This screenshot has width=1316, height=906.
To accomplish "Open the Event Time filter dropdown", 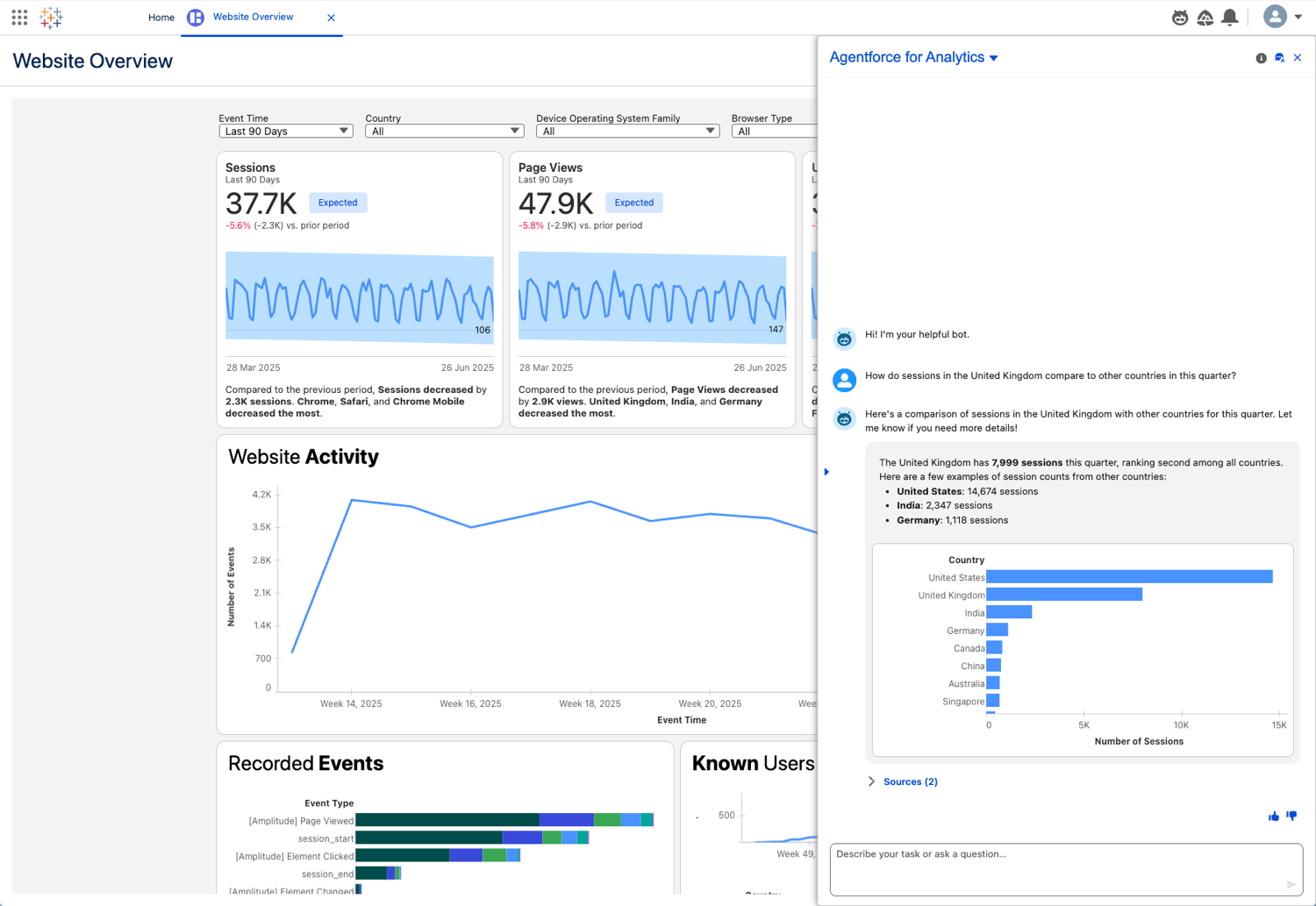I will pos(285,131).
